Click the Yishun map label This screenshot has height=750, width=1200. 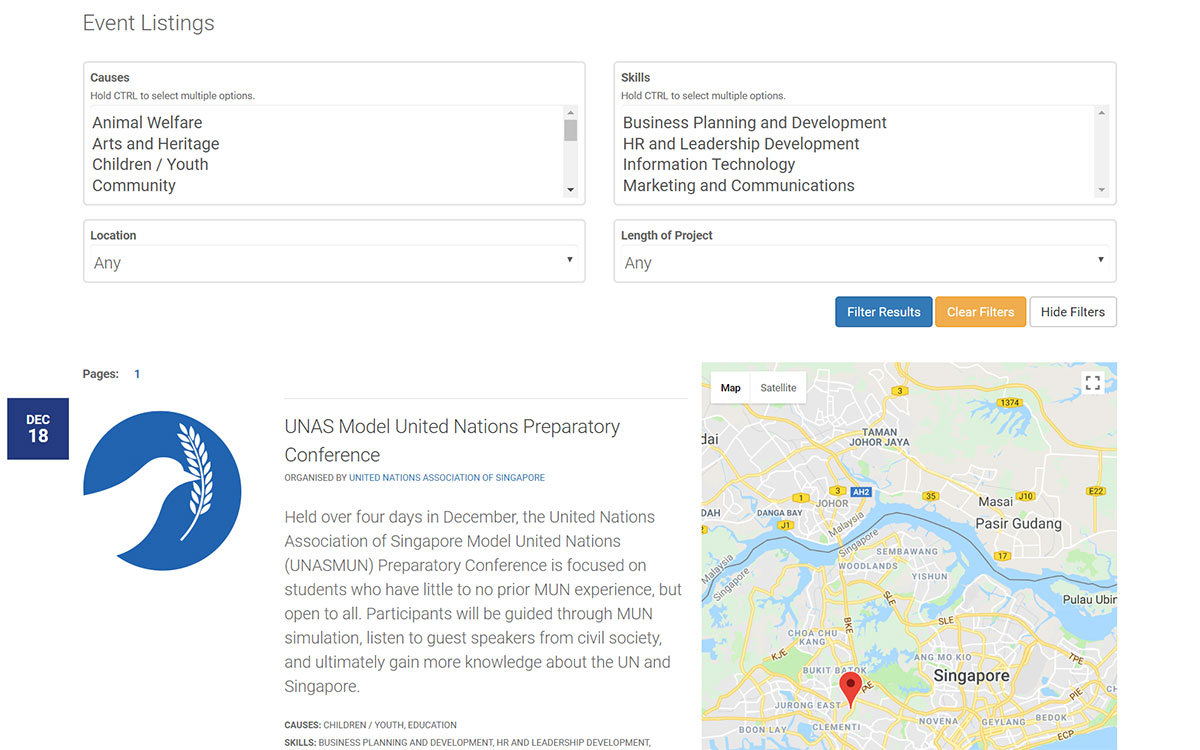[929, 577]
